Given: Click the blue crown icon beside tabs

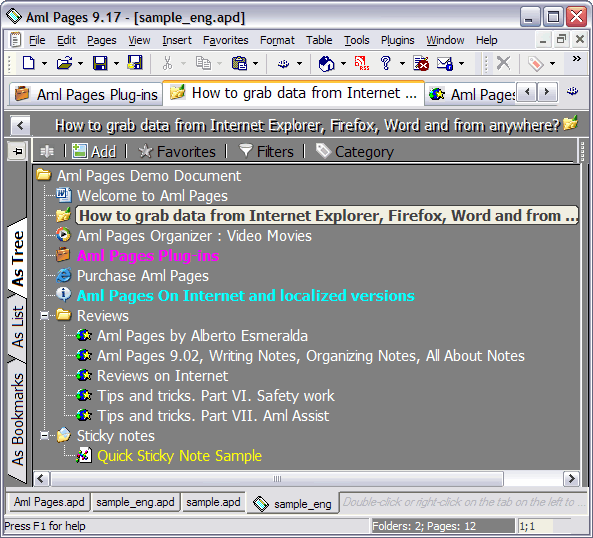Looking at the screenshot, I should pos(573,91).
